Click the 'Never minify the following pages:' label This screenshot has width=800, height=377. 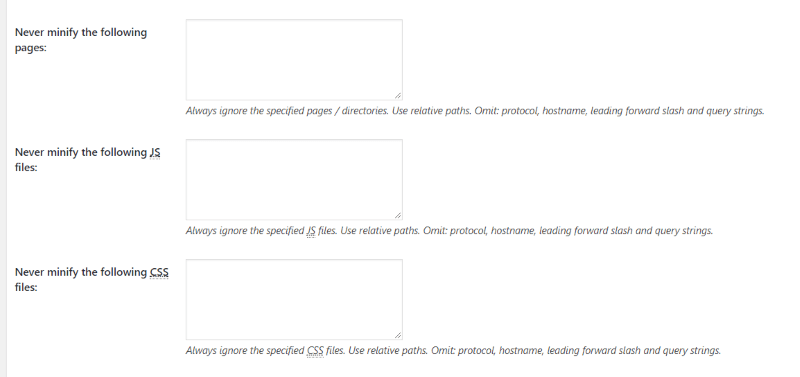pos(81,40)
